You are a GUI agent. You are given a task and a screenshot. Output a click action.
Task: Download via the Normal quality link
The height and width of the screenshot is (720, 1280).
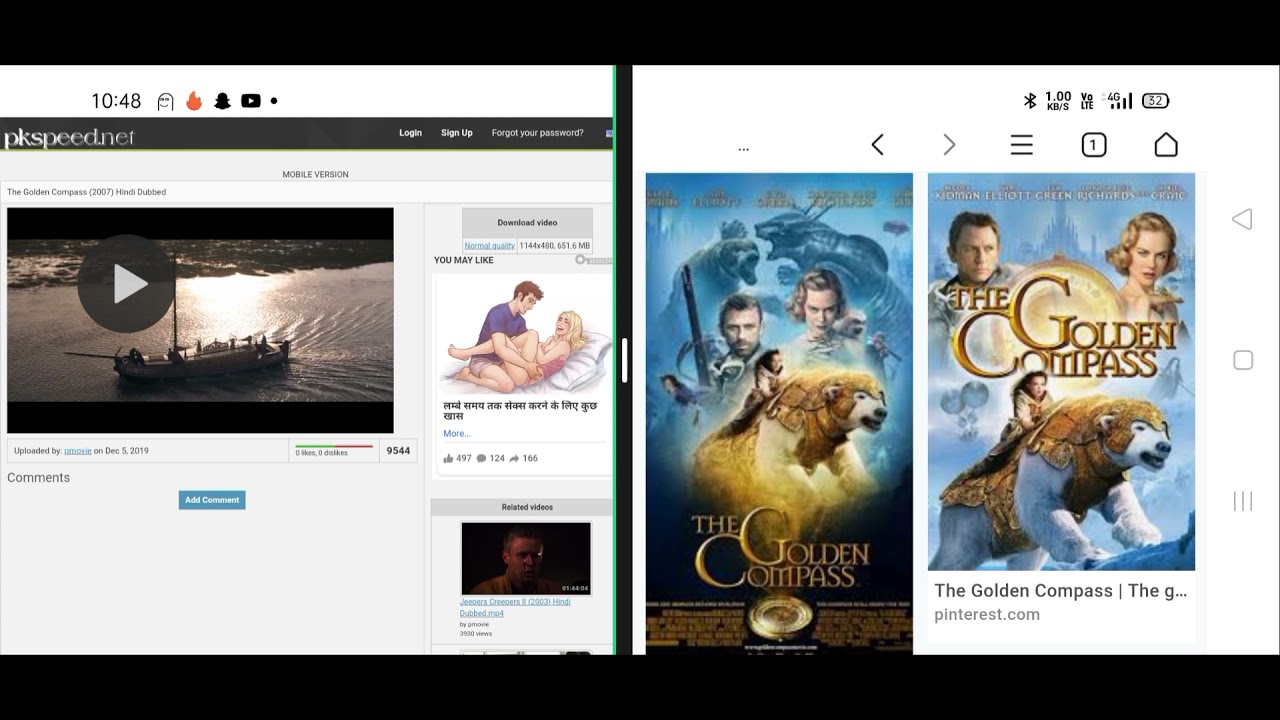pyautogui.click(x=489, y=245)
